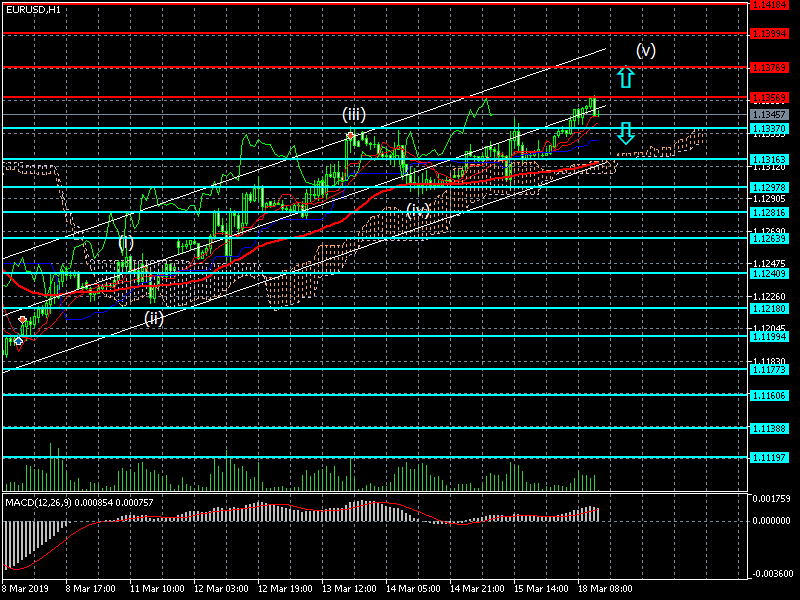Select the (v) wave label
This screenshot has width=800, height=600.
645,51
